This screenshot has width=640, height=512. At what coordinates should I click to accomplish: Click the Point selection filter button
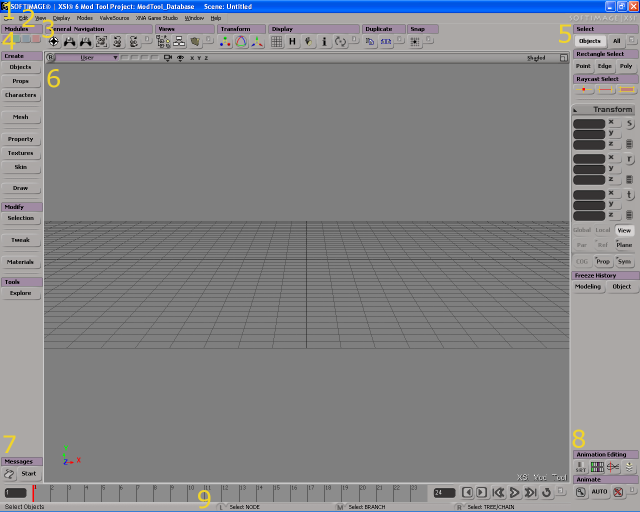[583, 66]
